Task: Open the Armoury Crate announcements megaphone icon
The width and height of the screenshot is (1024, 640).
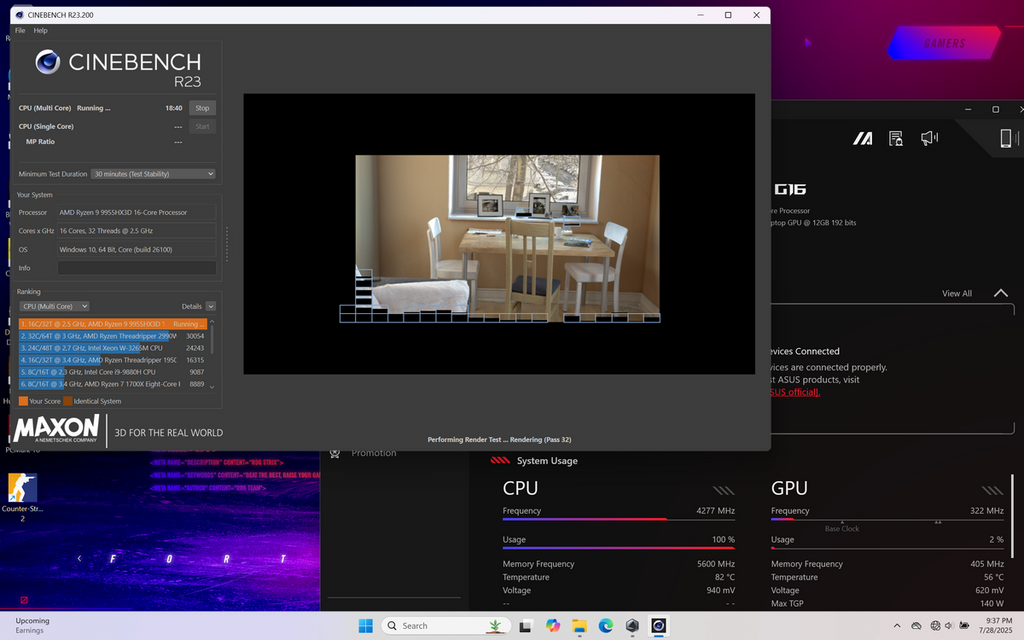Action: click(x=929, y=138)
